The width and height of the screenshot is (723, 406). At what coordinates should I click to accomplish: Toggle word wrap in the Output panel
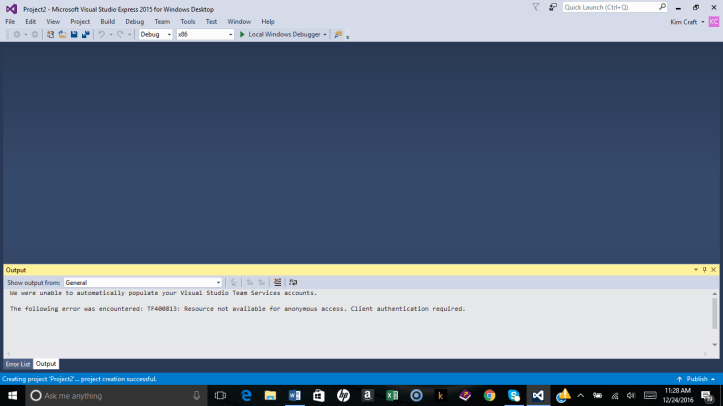click(x=293, y=282)
